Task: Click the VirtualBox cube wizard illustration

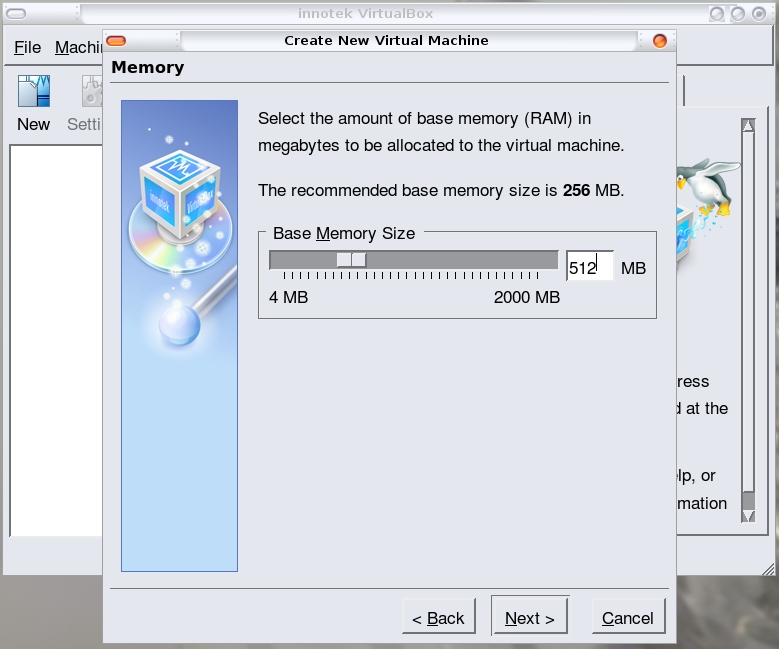Action: point(179,200)
